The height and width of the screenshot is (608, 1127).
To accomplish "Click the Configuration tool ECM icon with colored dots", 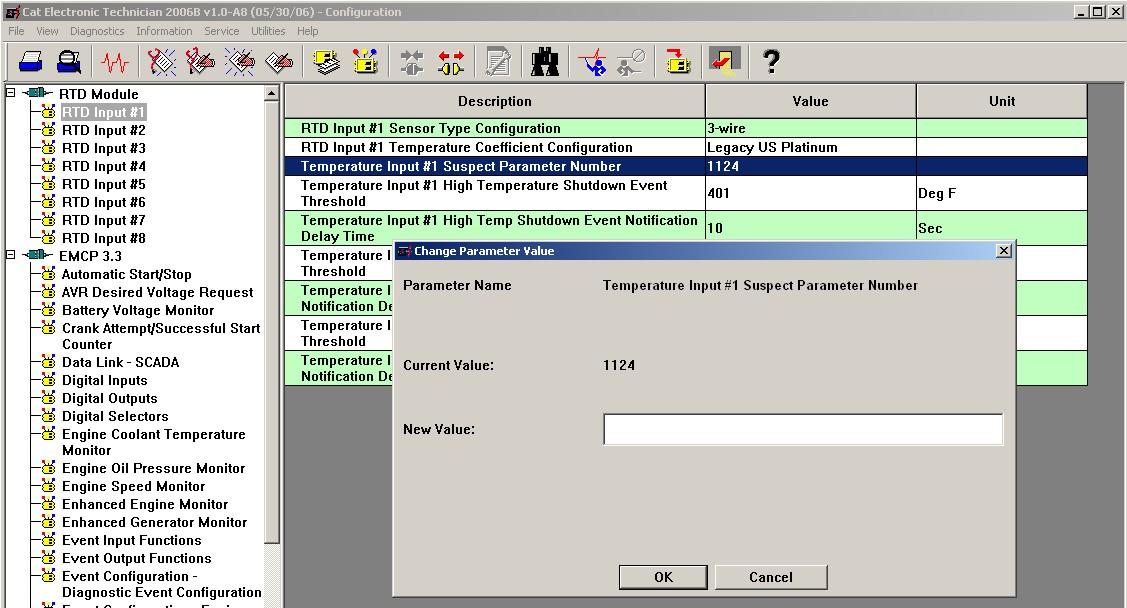I will [x=365, y=62].
